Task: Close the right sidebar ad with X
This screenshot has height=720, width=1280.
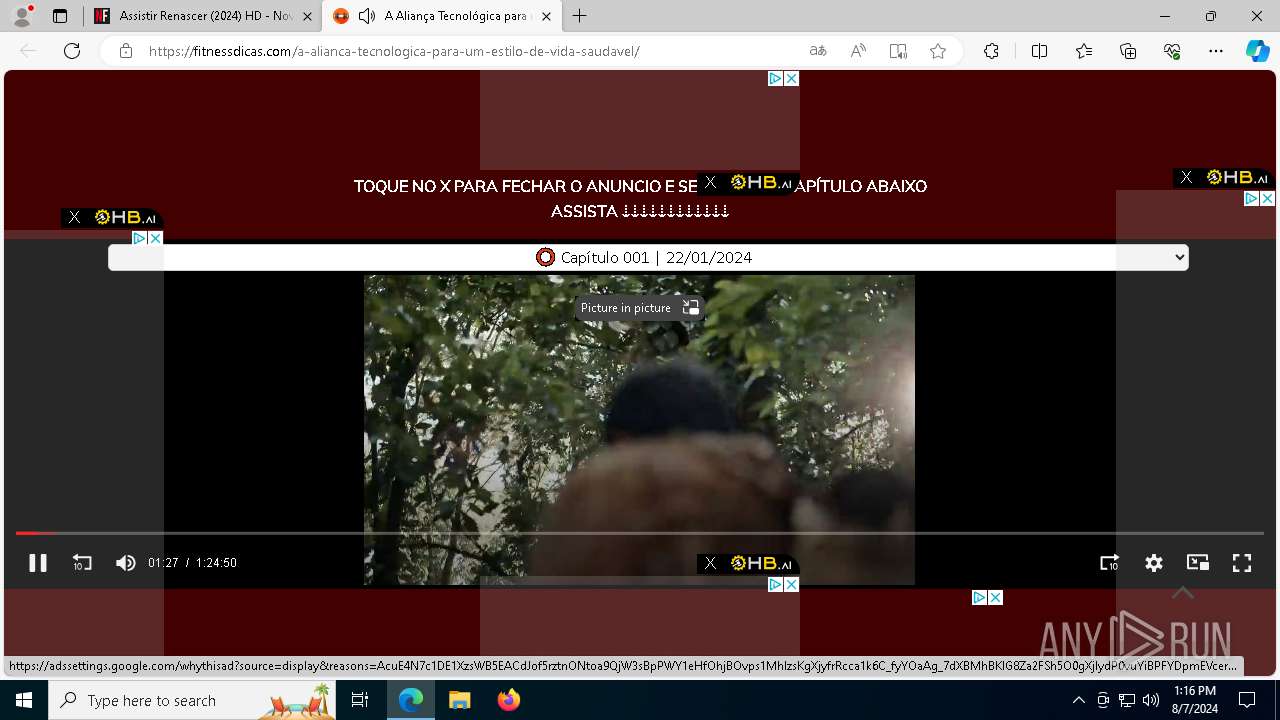Action: click(1267, 199)
